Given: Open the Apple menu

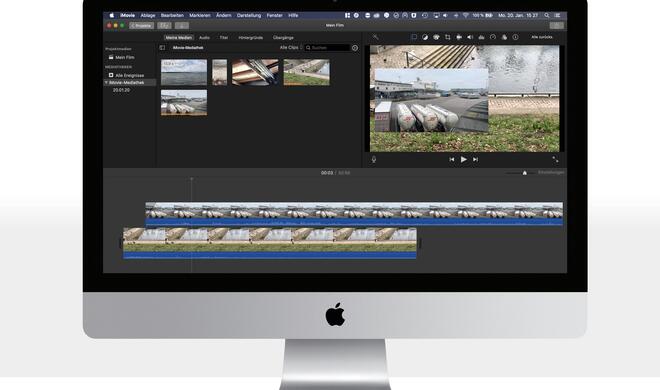Looking at the screenshot, I should [112, 15].
